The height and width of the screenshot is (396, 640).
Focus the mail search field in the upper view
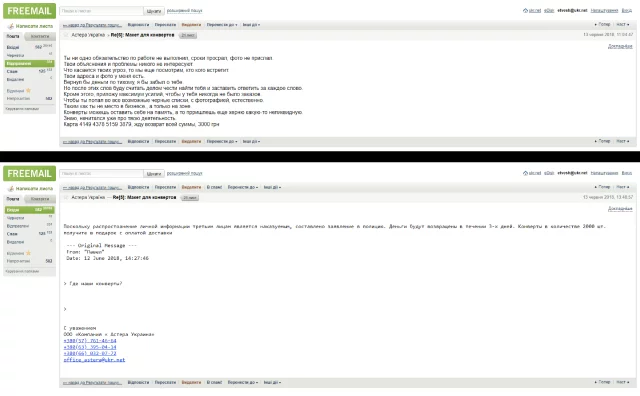pos(101,11)
